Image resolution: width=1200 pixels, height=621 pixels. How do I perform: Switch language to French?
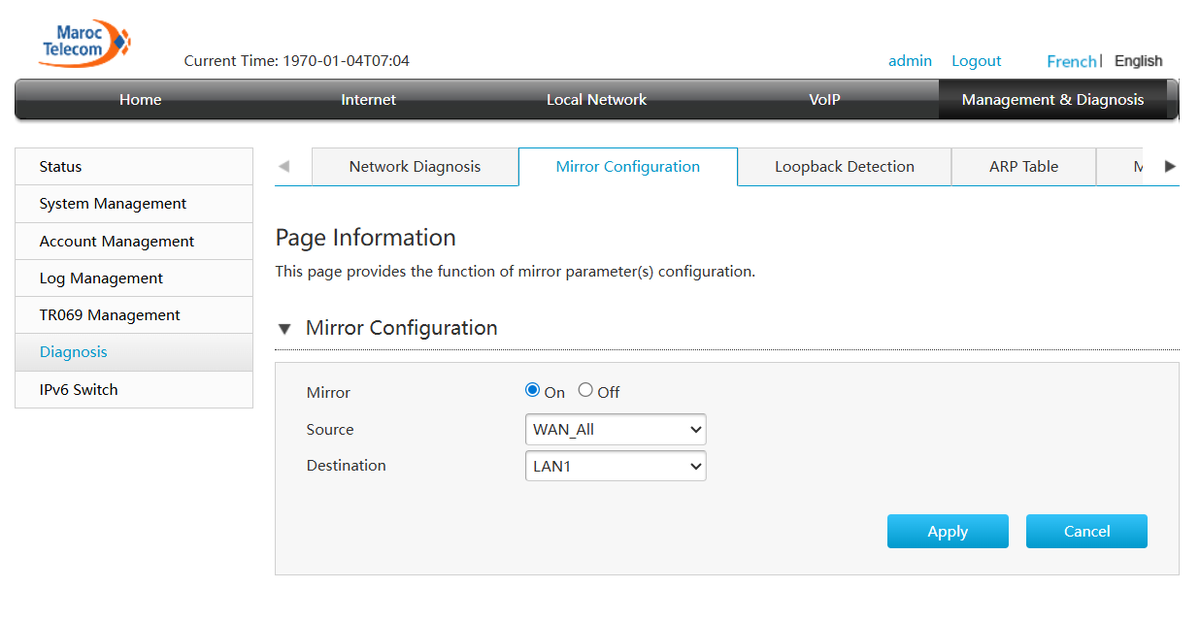pyautogui.click(x=1072, y=61)
